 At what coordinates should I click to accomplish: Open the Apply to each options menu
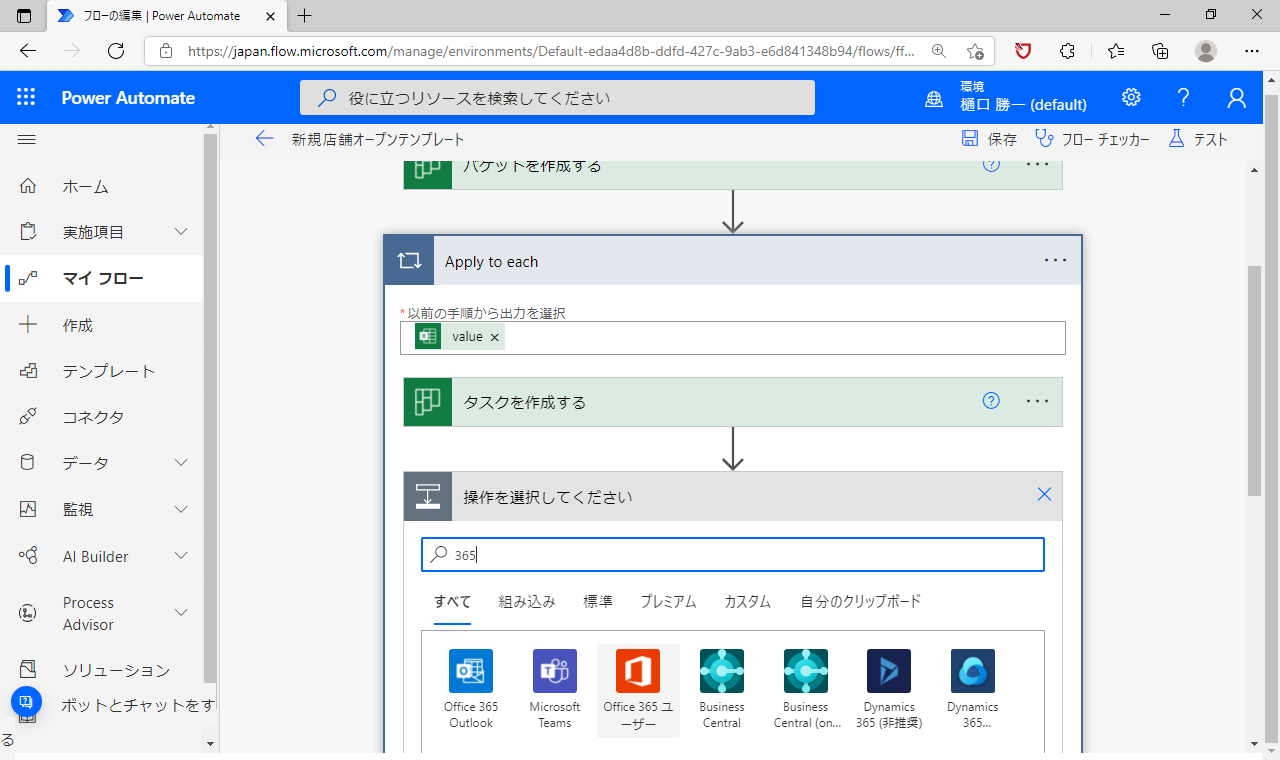click(x=1056, y=260)
